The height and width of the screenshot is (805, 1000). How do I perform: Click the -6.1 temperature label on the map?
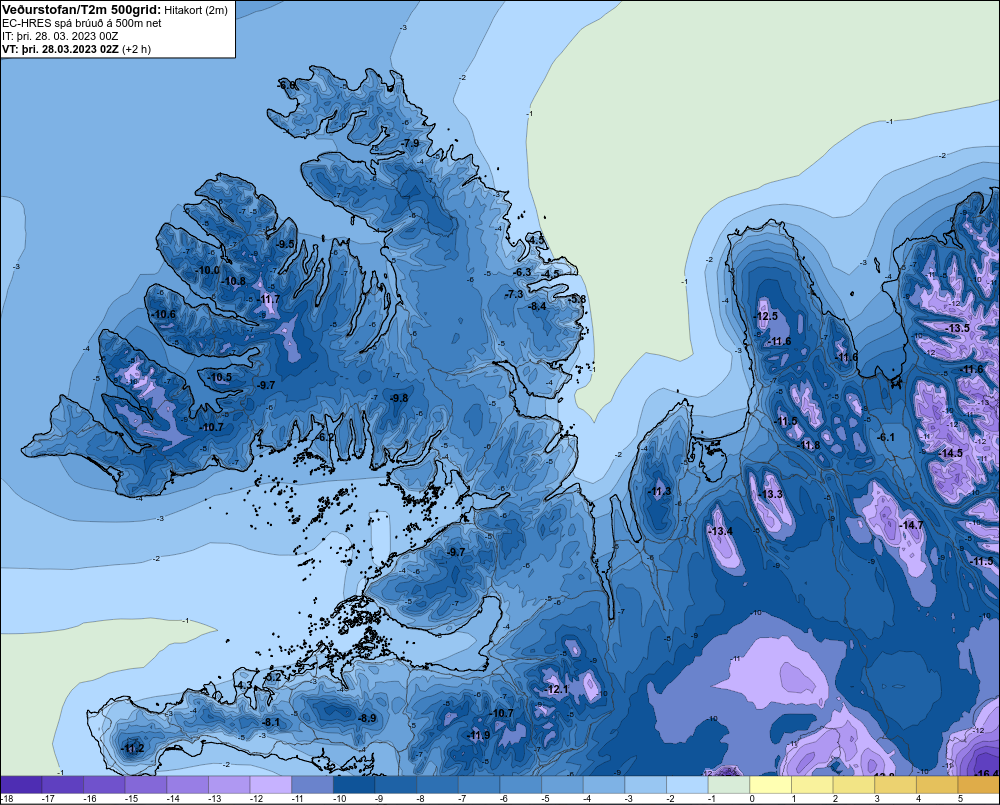886,437
